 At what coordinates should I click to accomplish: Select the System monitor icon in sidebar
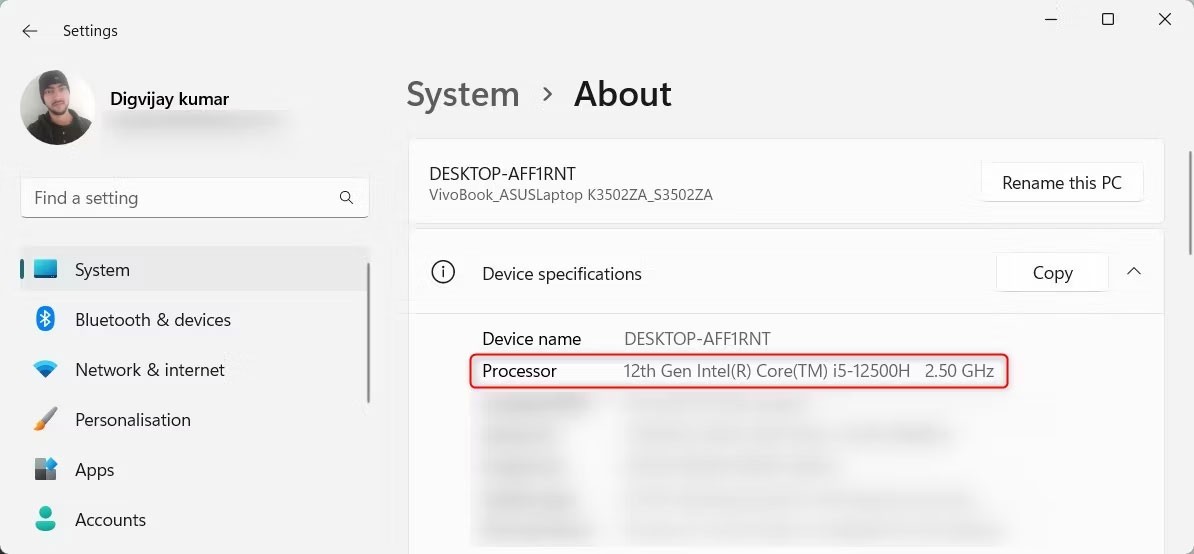pyautogui.click(x=45, y=270)
